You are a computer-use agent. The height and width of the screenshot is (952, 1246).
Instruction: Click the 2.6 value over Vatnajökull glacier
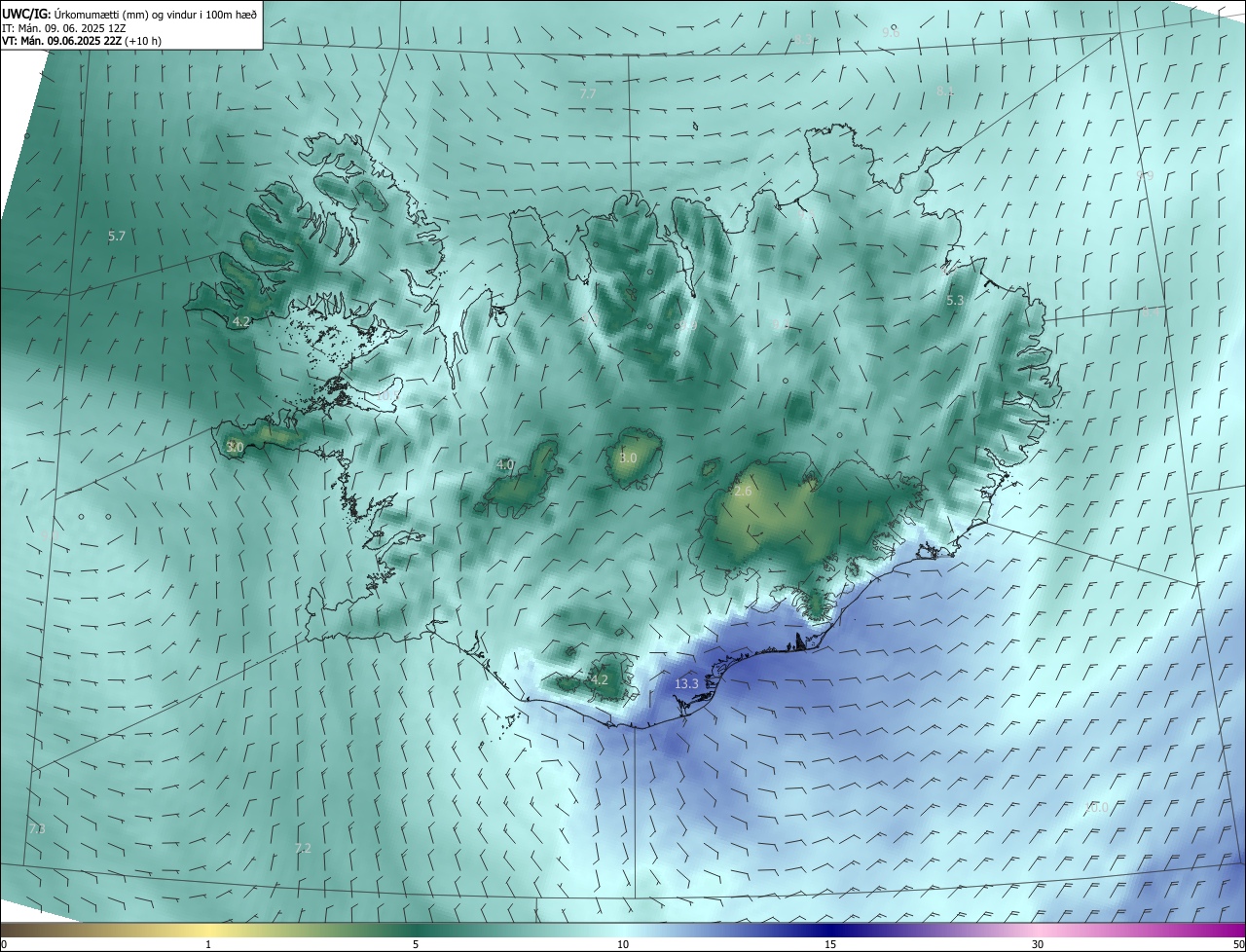pyautogui.click(x=743, y=492)
